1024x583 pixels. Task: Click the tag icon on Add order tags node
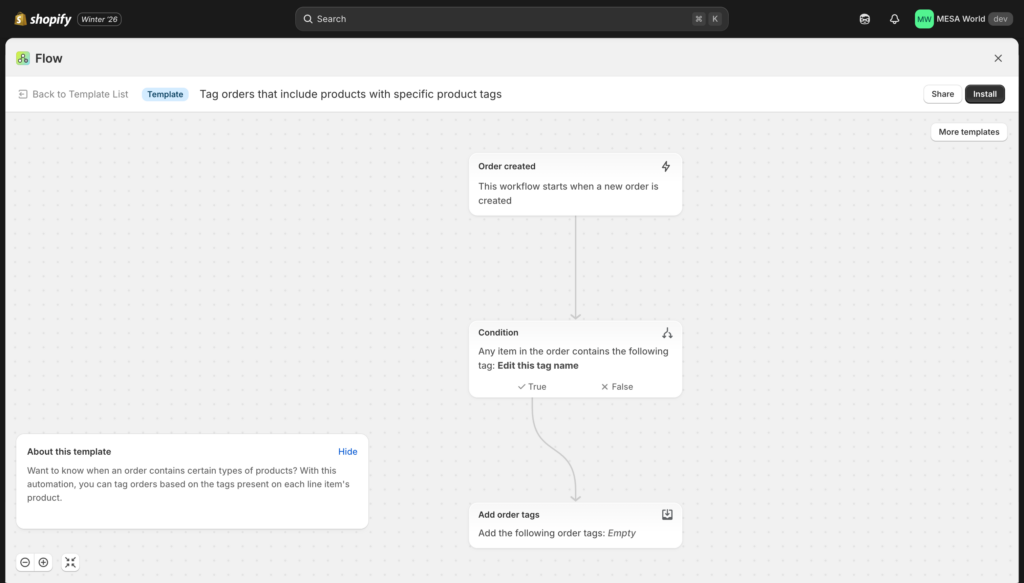(667, 514)
